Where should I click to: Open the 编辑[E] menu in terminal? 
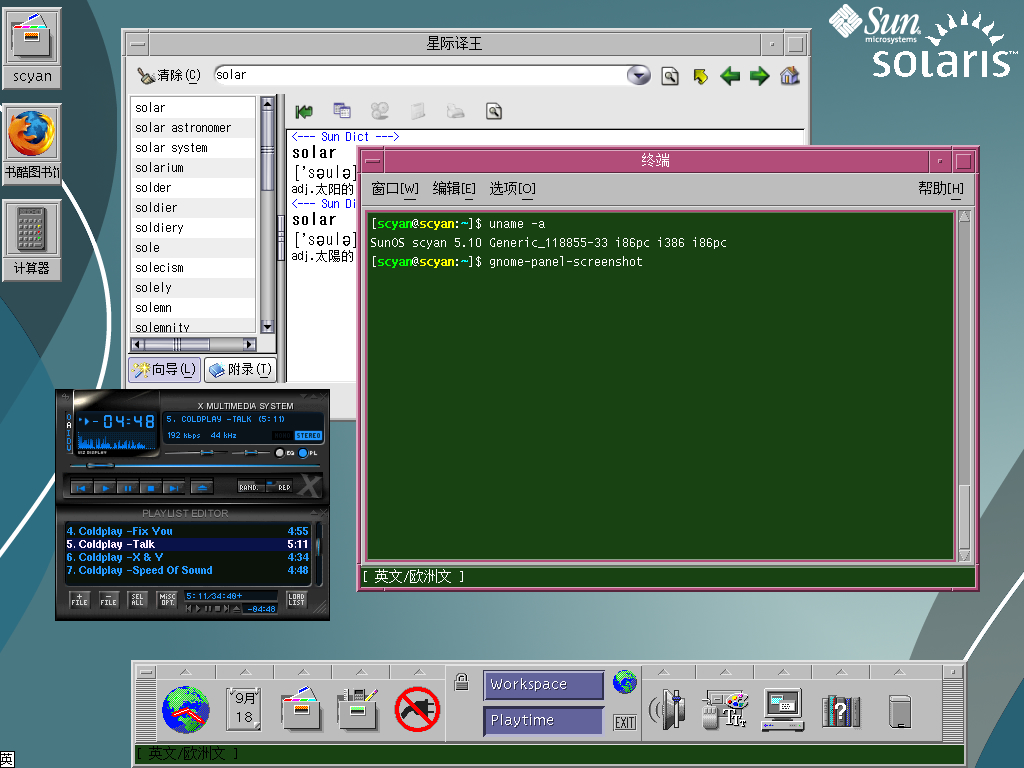tap(453, 189)
